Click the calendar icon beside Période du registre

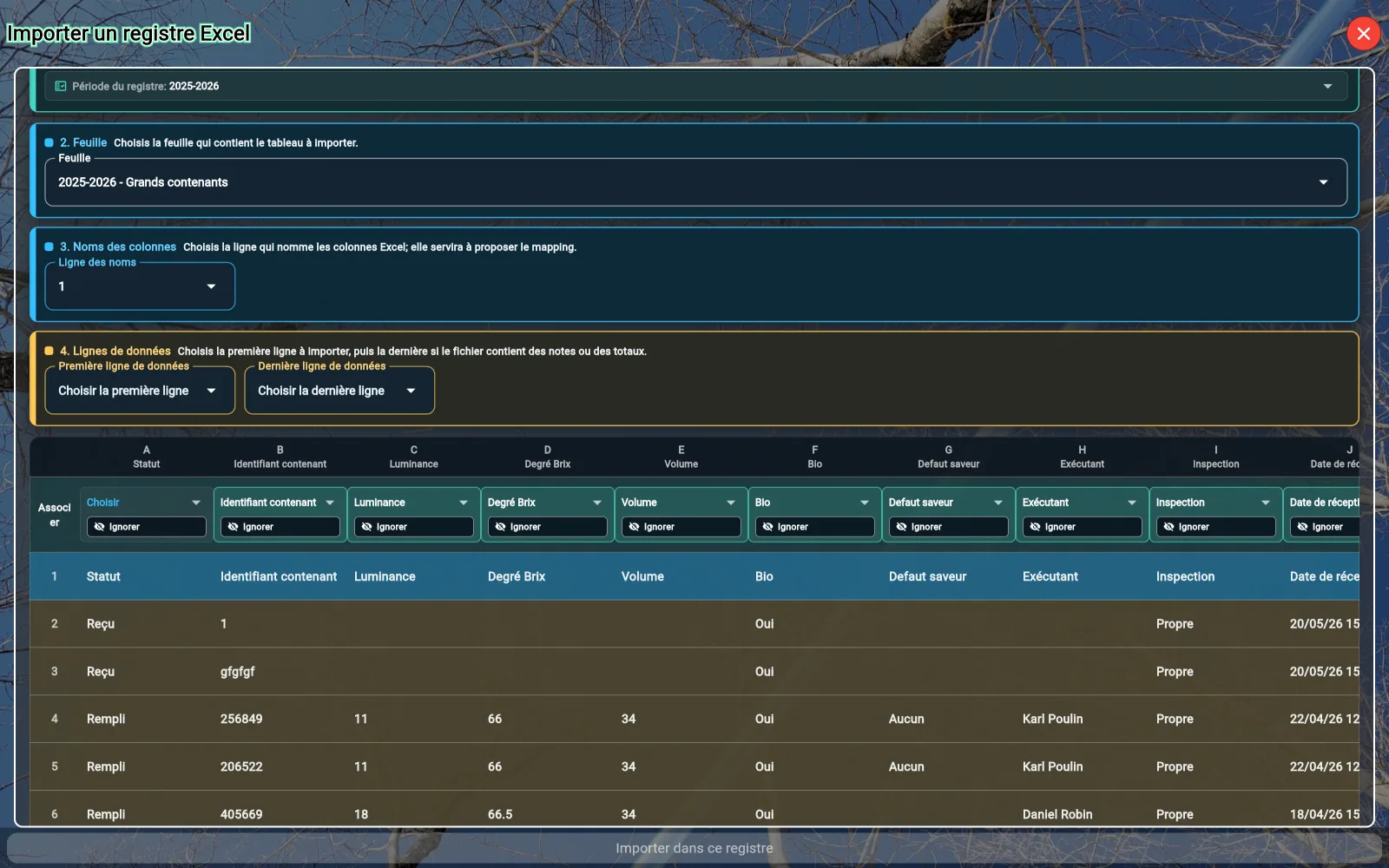coord(61,86)
